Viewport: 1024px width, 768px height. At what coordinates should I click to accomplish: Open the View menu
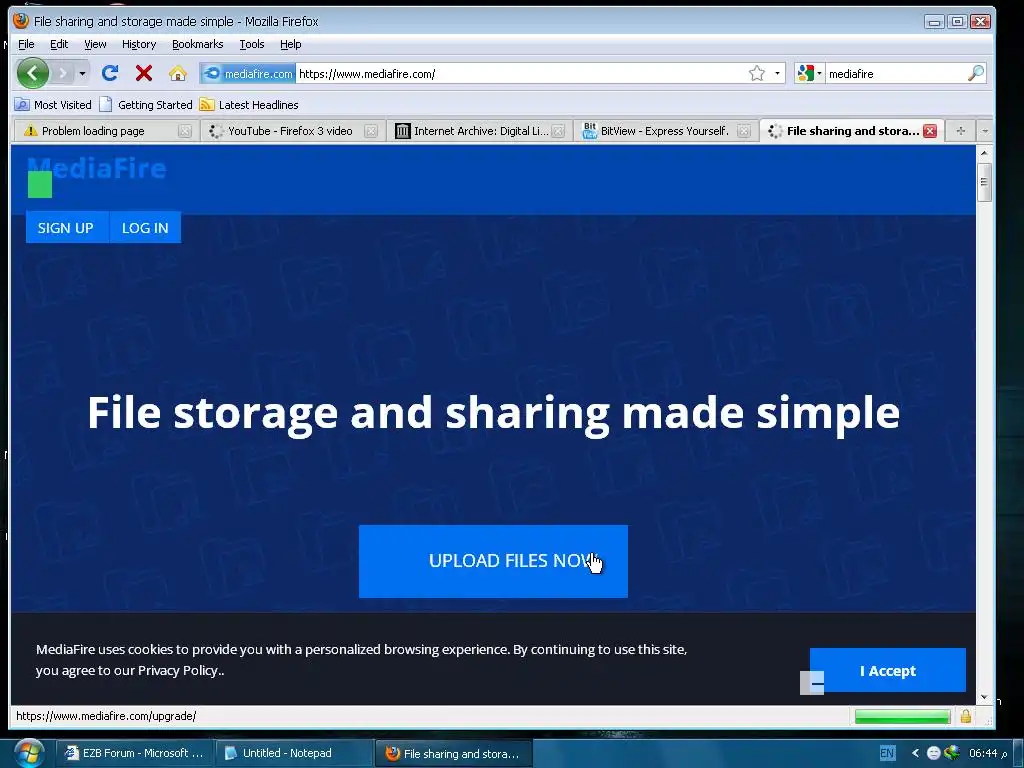pos(95,44)
